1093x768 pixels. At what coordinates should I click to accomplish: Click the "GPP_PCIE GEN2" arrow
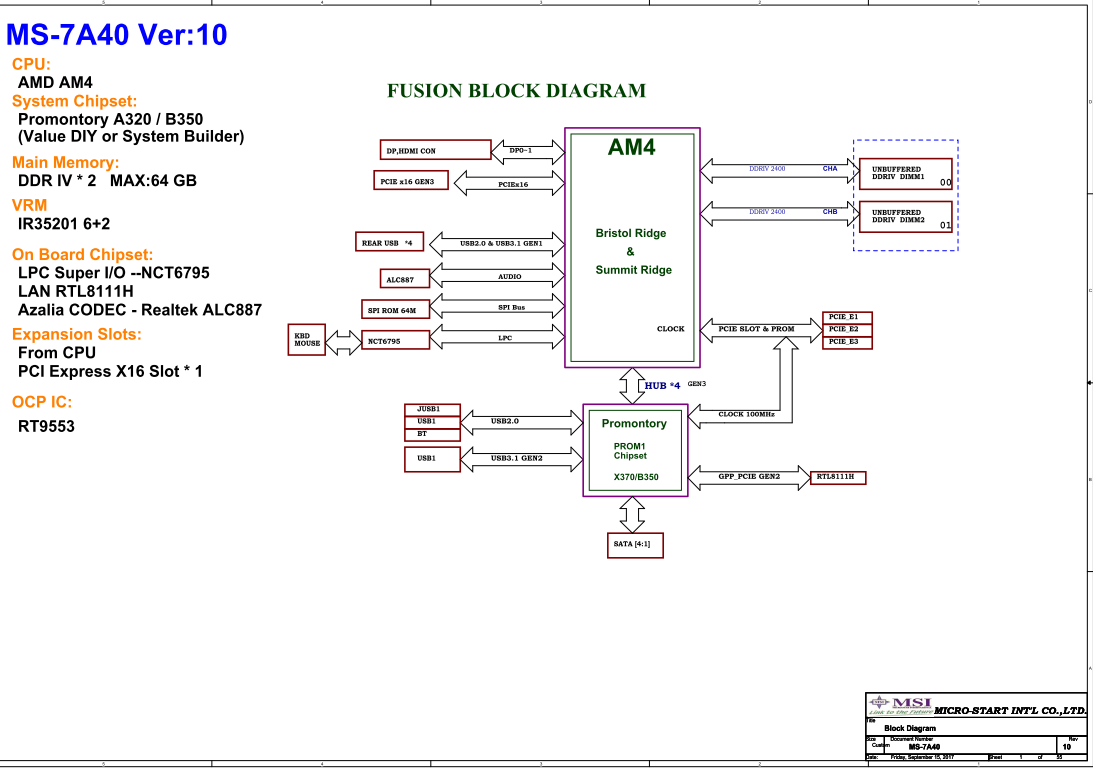(749, 477)
